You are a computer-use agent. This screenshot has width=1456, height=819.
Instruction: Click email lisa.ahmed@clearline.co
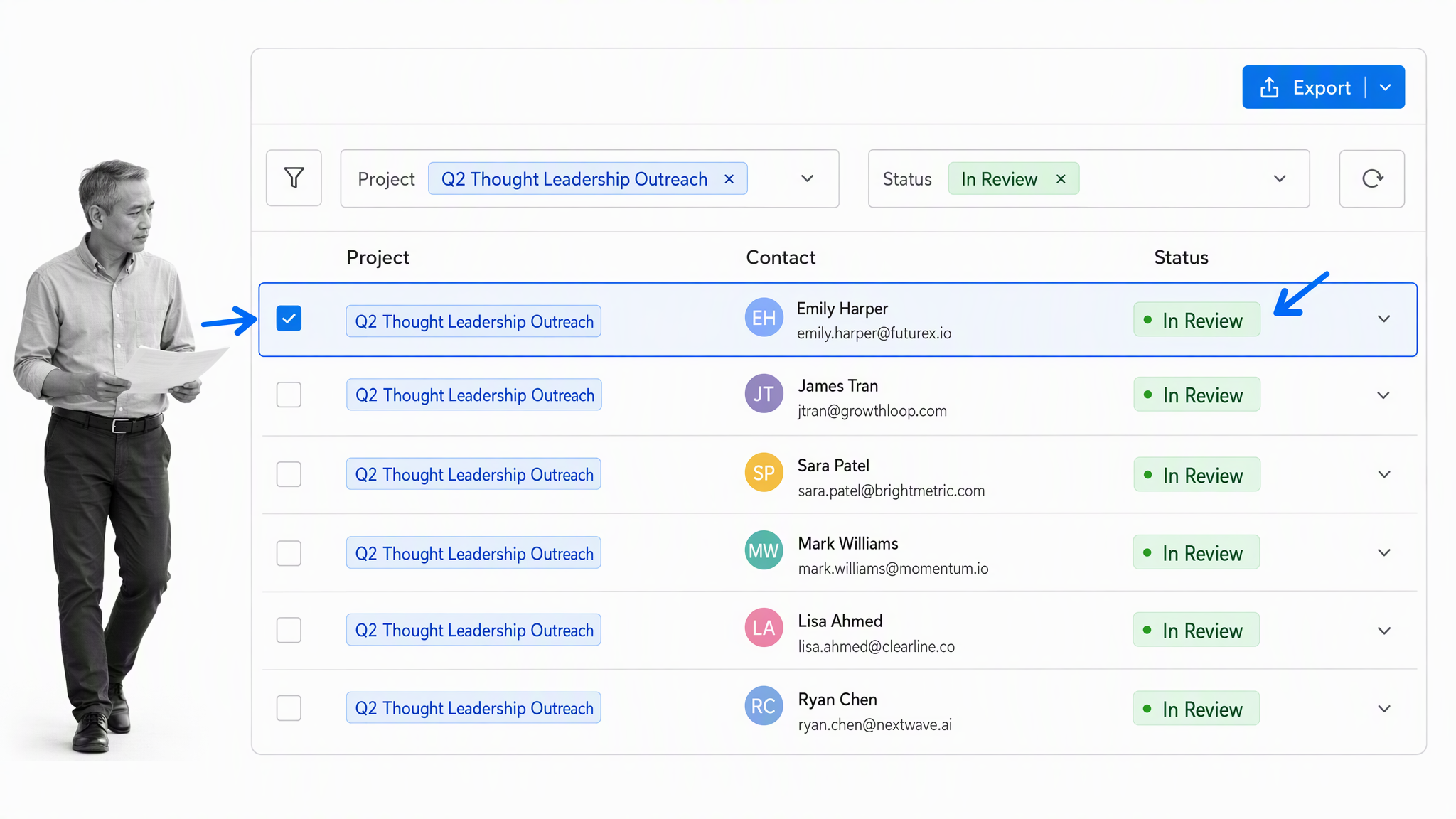(x=876, y=647)
